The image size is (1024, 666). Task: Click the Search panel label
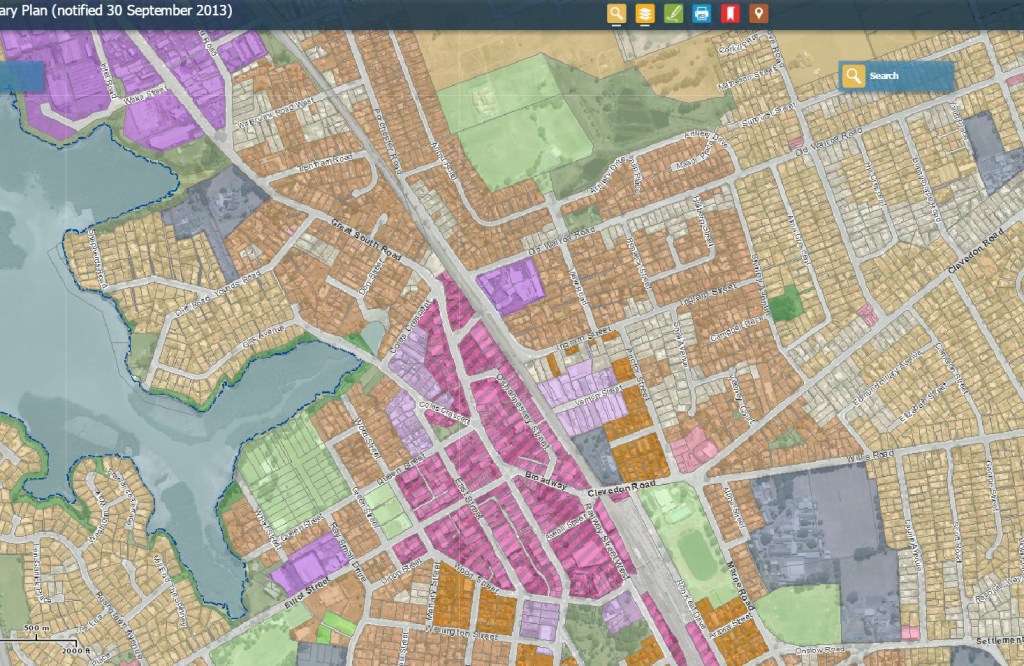[x=884, y=76]
